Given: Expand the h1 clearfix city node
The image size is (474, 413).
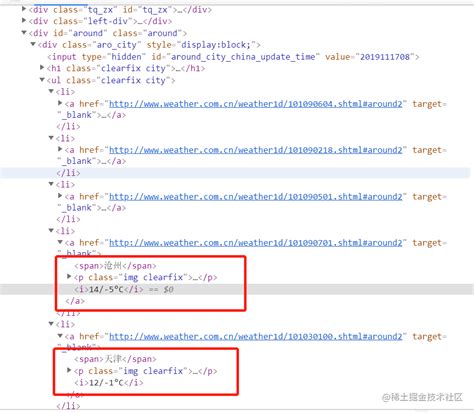Looking at the screenshot, I should [42, 68].
